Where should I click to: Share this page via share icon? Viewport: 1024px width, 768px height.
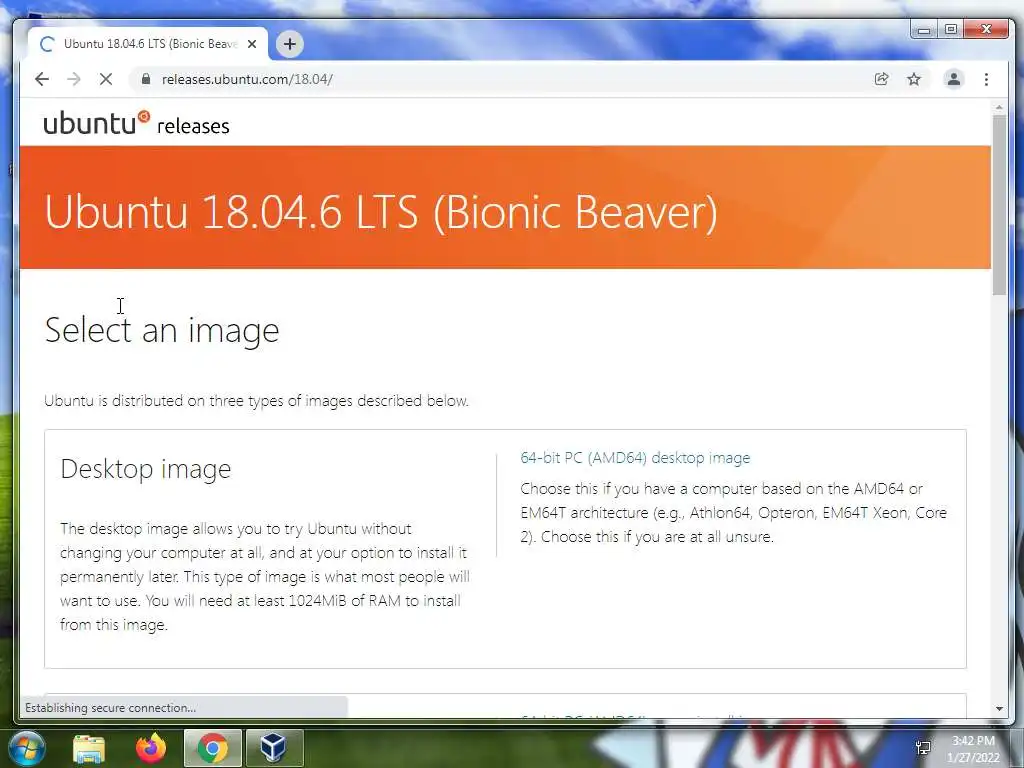pos(882,79)
